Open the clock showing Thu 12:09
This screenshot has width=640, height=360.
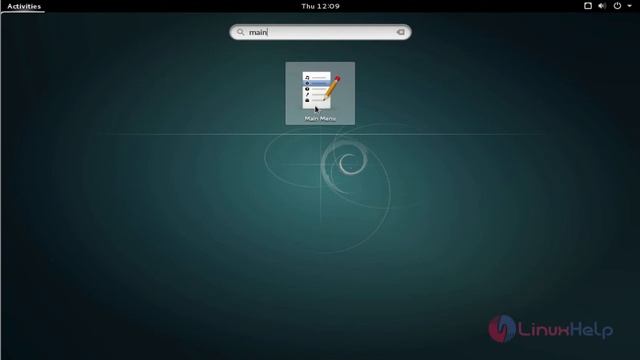coord(320,6)
